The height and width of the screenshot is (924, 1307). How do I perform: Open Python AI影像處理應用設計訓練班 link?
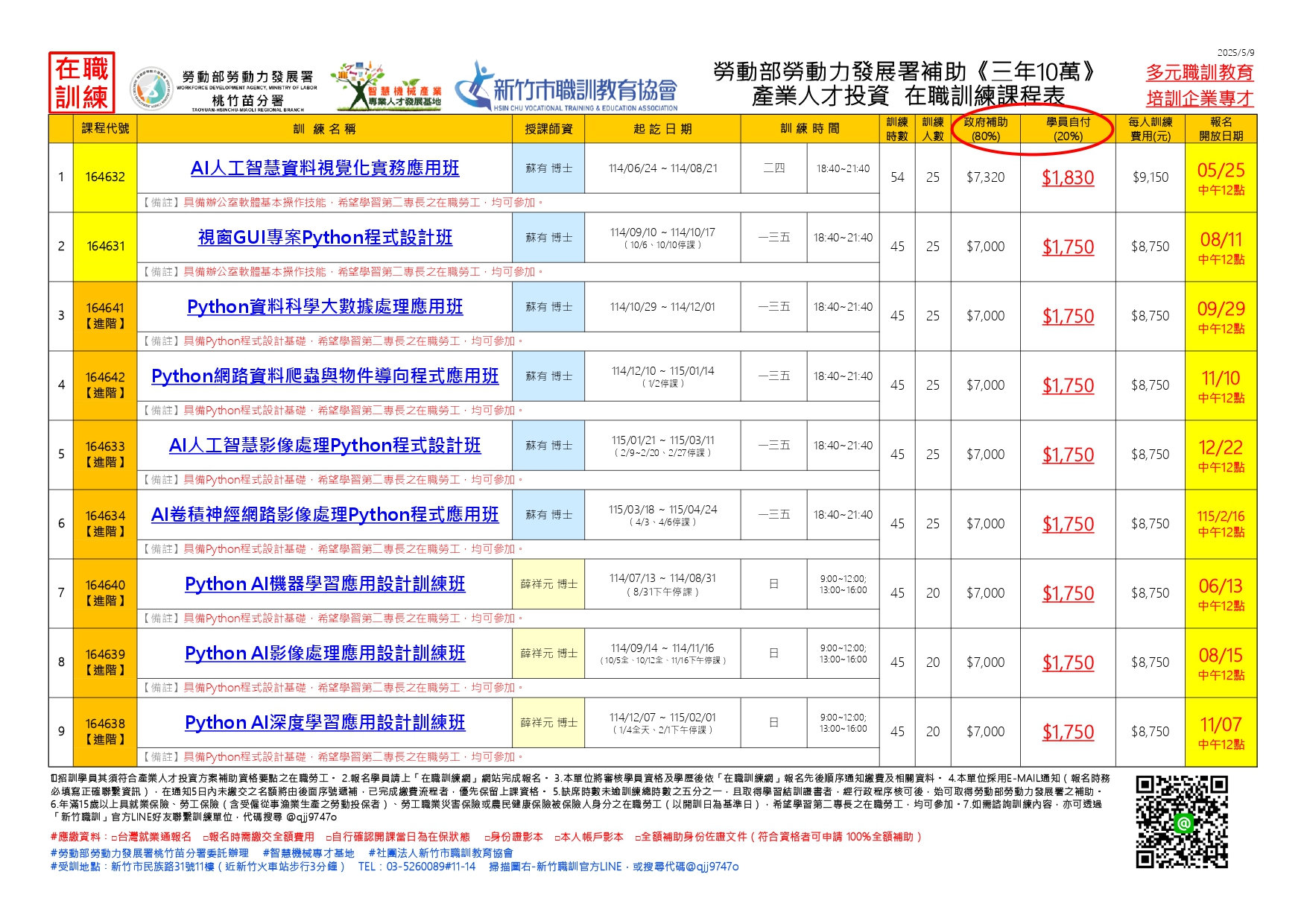coord(325,653)
